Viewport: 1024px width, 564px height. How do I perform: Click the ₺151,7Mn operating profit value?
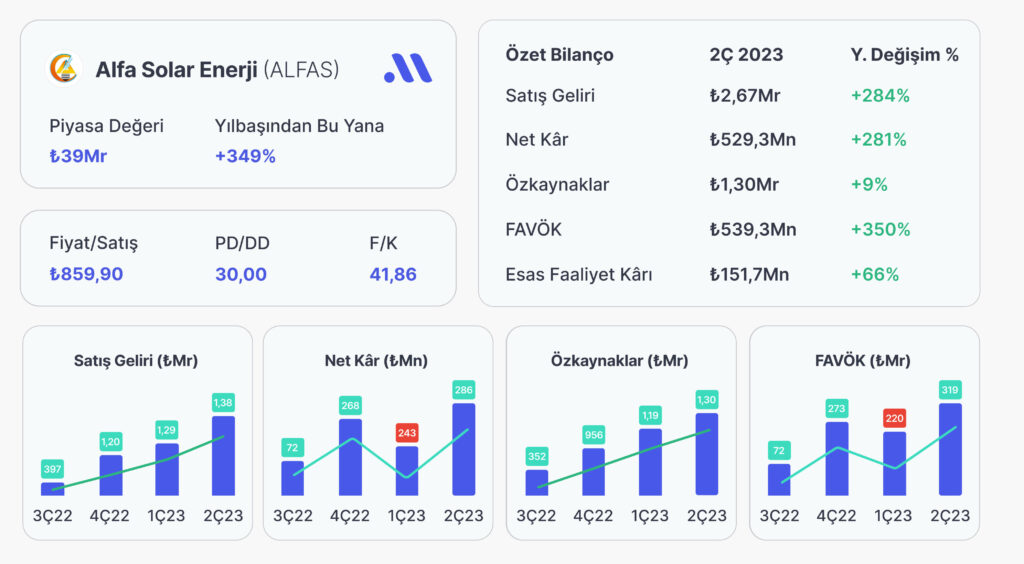(x=750, y=275)
